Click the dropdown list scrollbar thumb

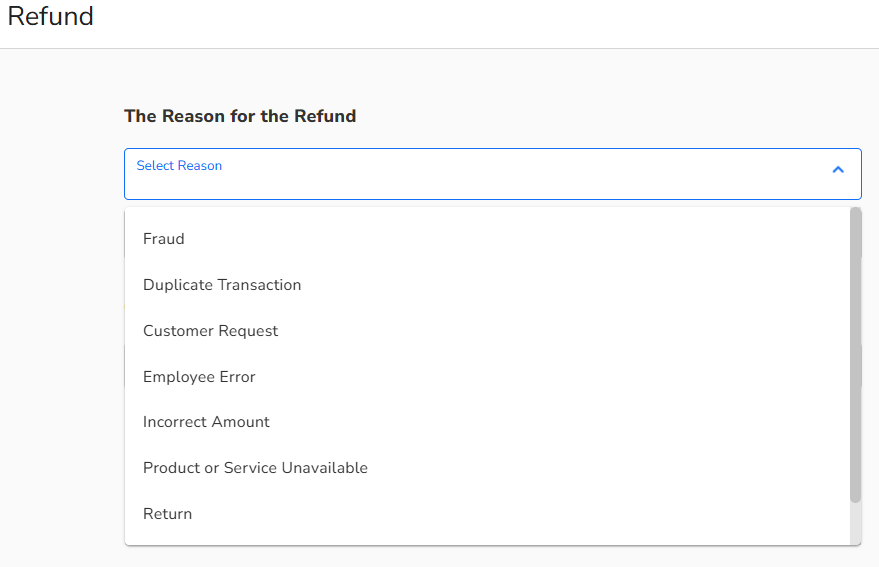(x=855, y=355)
